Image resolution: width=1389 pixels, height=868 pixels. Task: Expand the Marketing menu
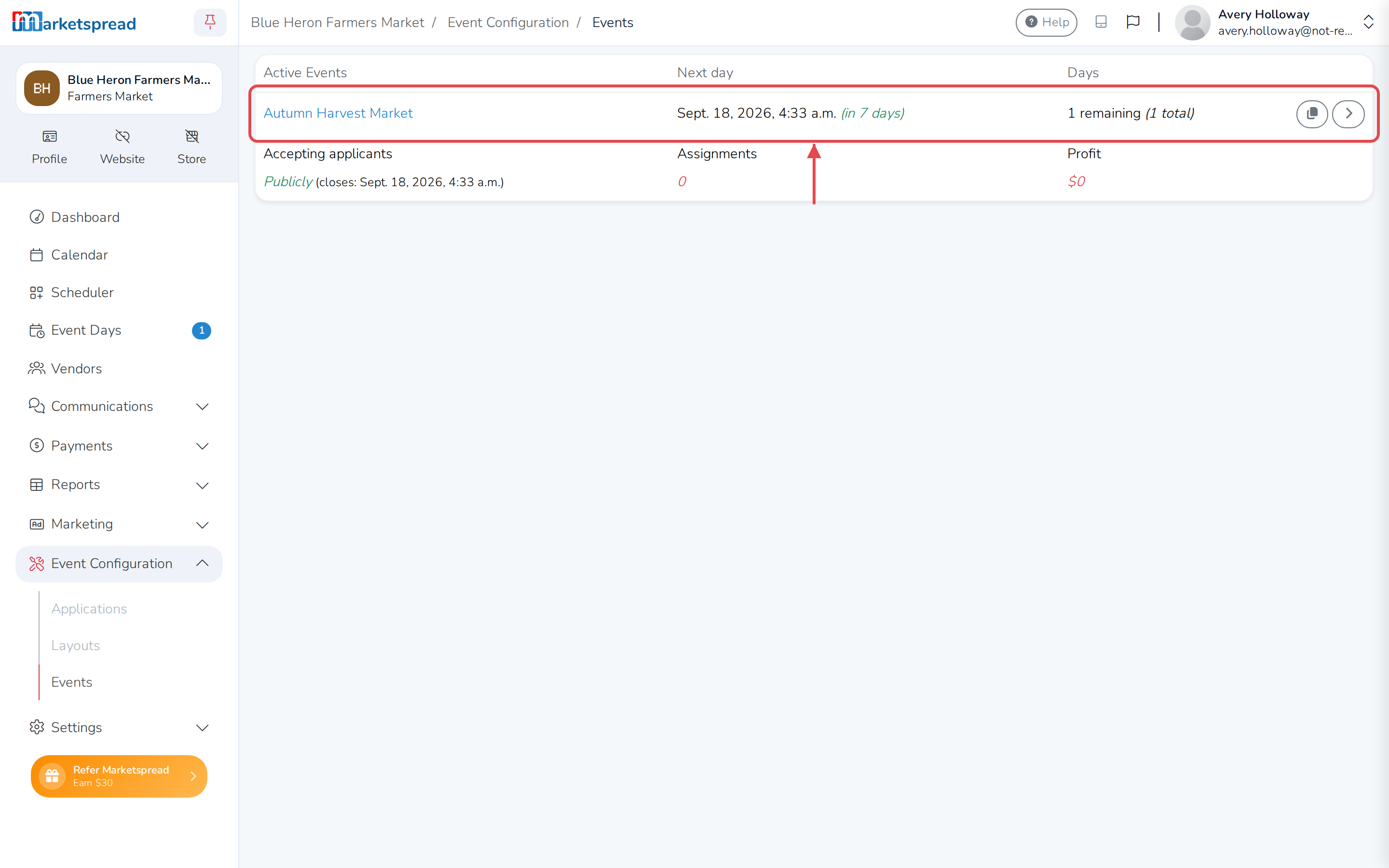tap(119, 524)
